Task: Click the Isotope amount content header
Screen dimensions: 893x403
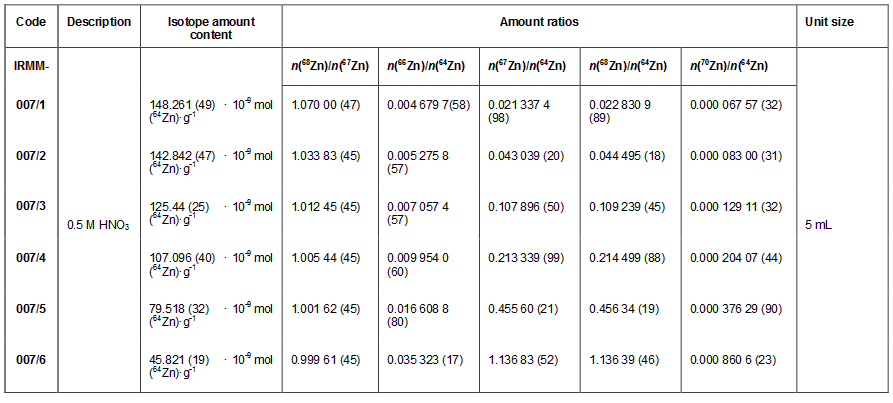Action: (x=211, y=28)
